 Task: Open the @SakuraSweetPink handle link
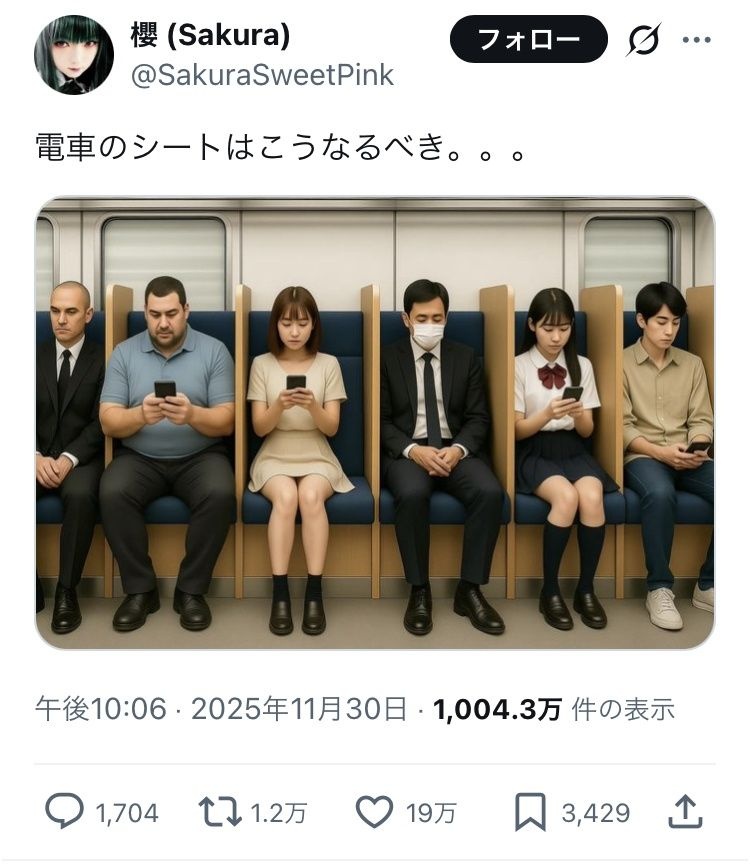262,75
